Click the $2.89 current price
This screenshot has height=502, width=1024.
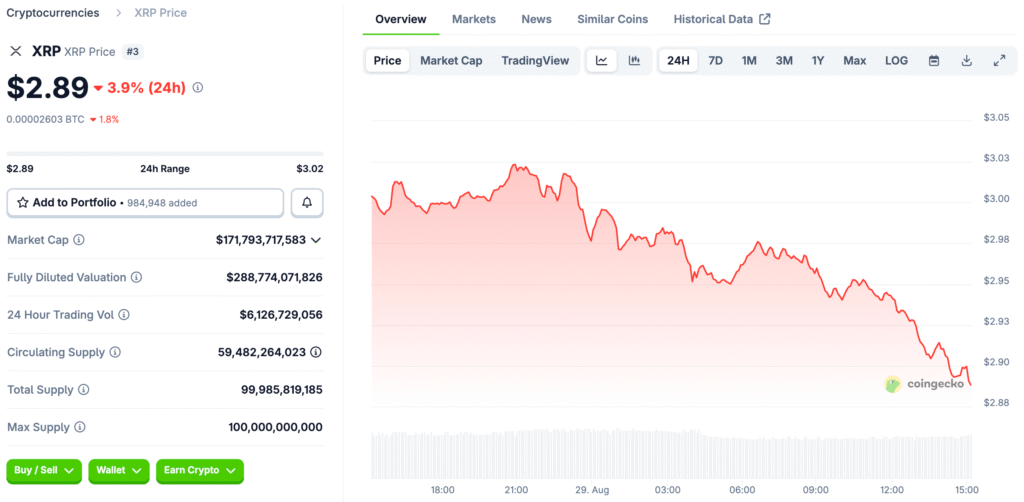tap(47, 87)
